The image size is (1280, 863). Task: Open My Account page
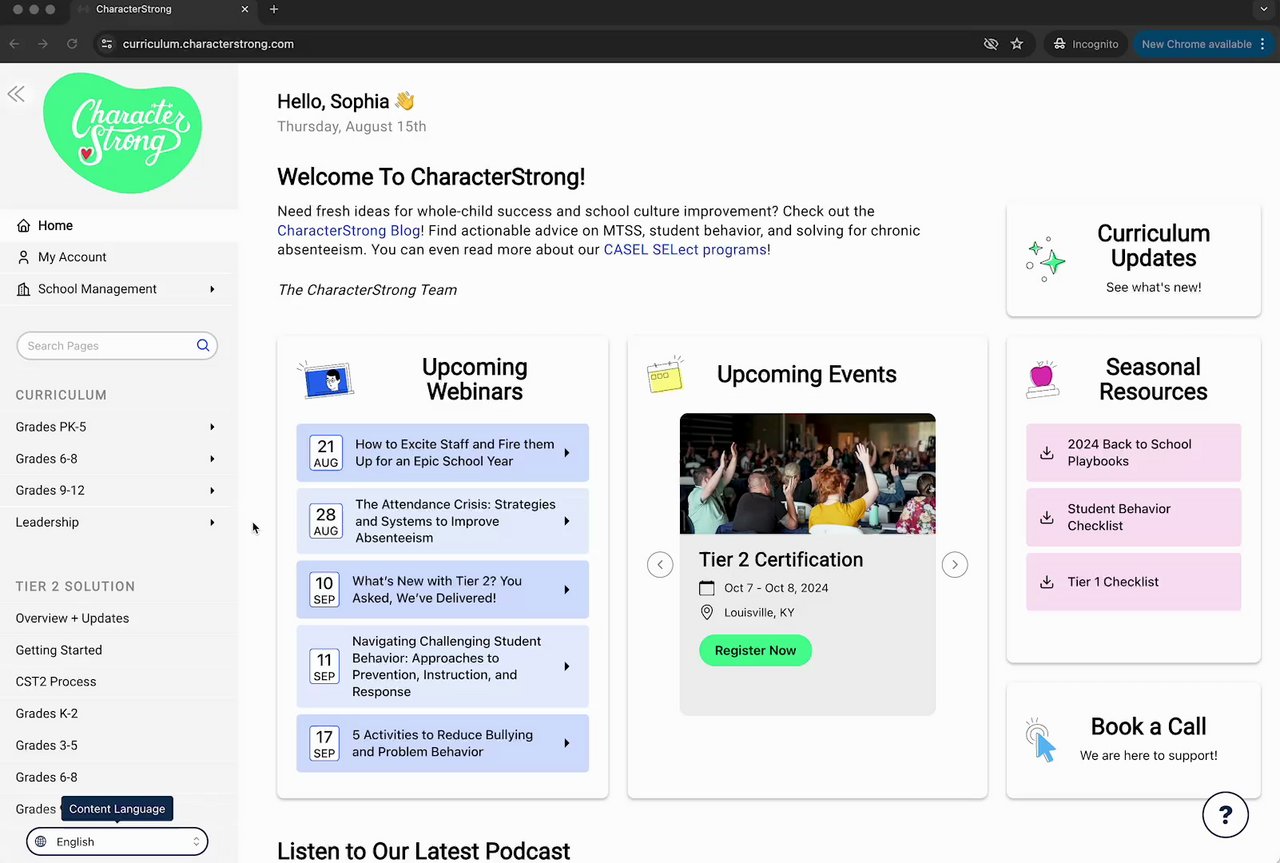(x=119, y=257)
